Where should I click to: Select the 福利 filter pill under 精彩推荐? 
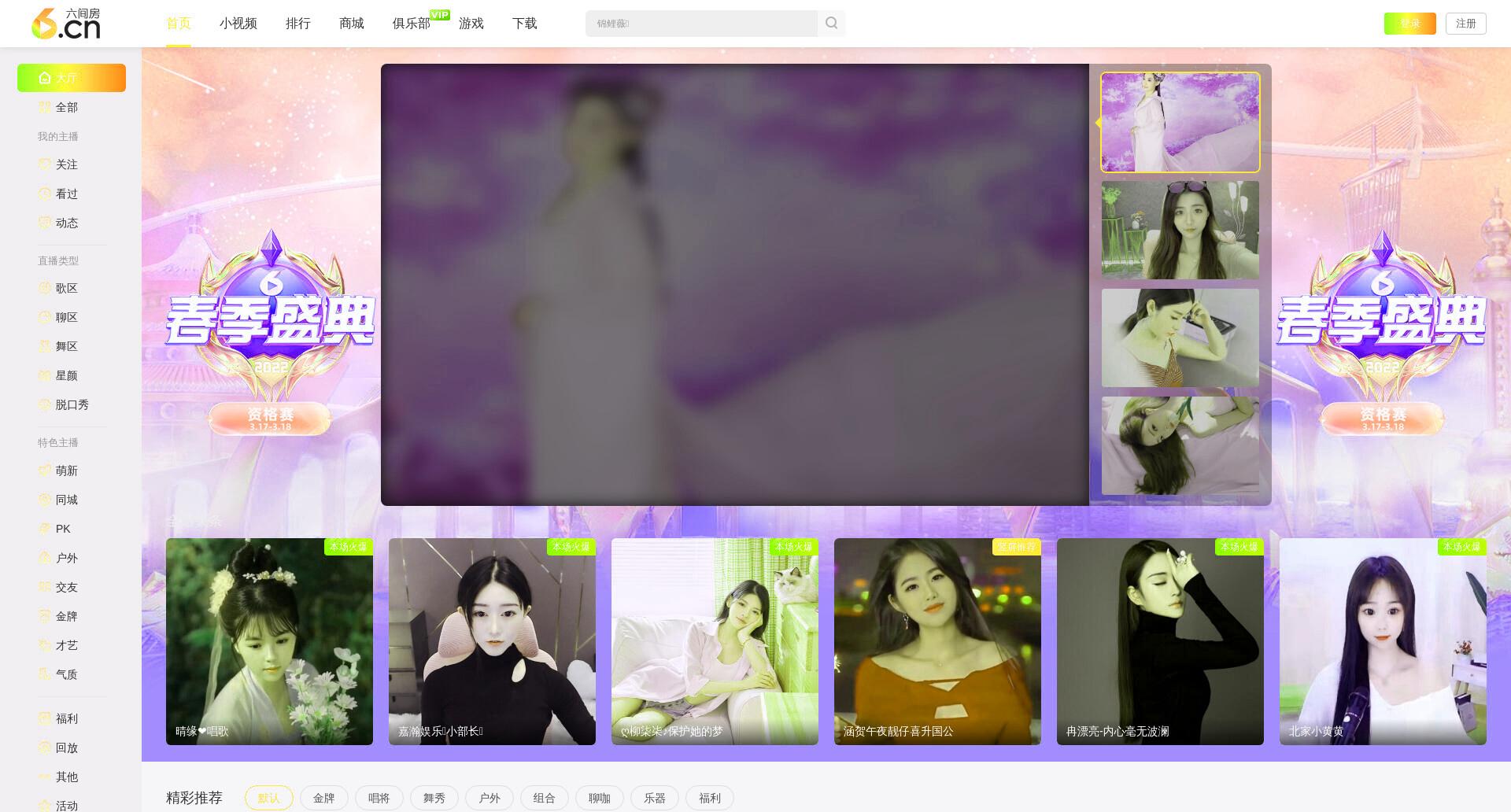pyautogui.click(x=710, y=798)
